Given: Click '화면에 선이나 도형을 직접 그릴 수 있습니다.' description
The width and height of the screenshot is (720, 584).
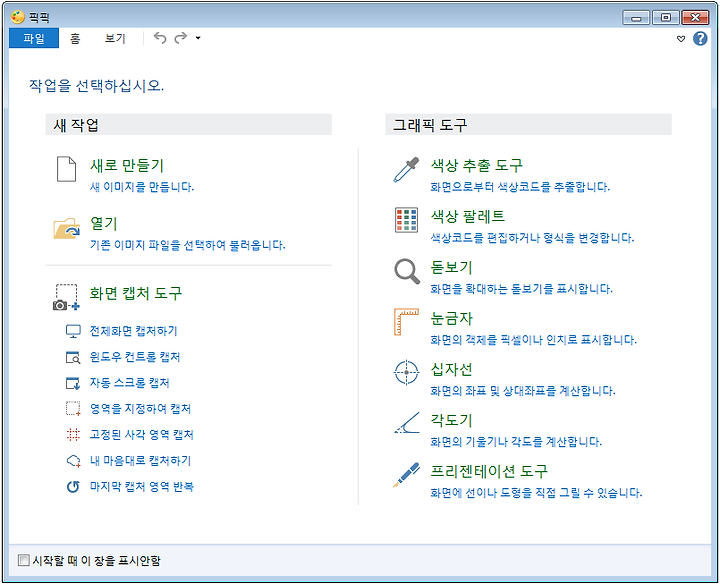Looking at the screenshot, I should click(x=536, y=493).
